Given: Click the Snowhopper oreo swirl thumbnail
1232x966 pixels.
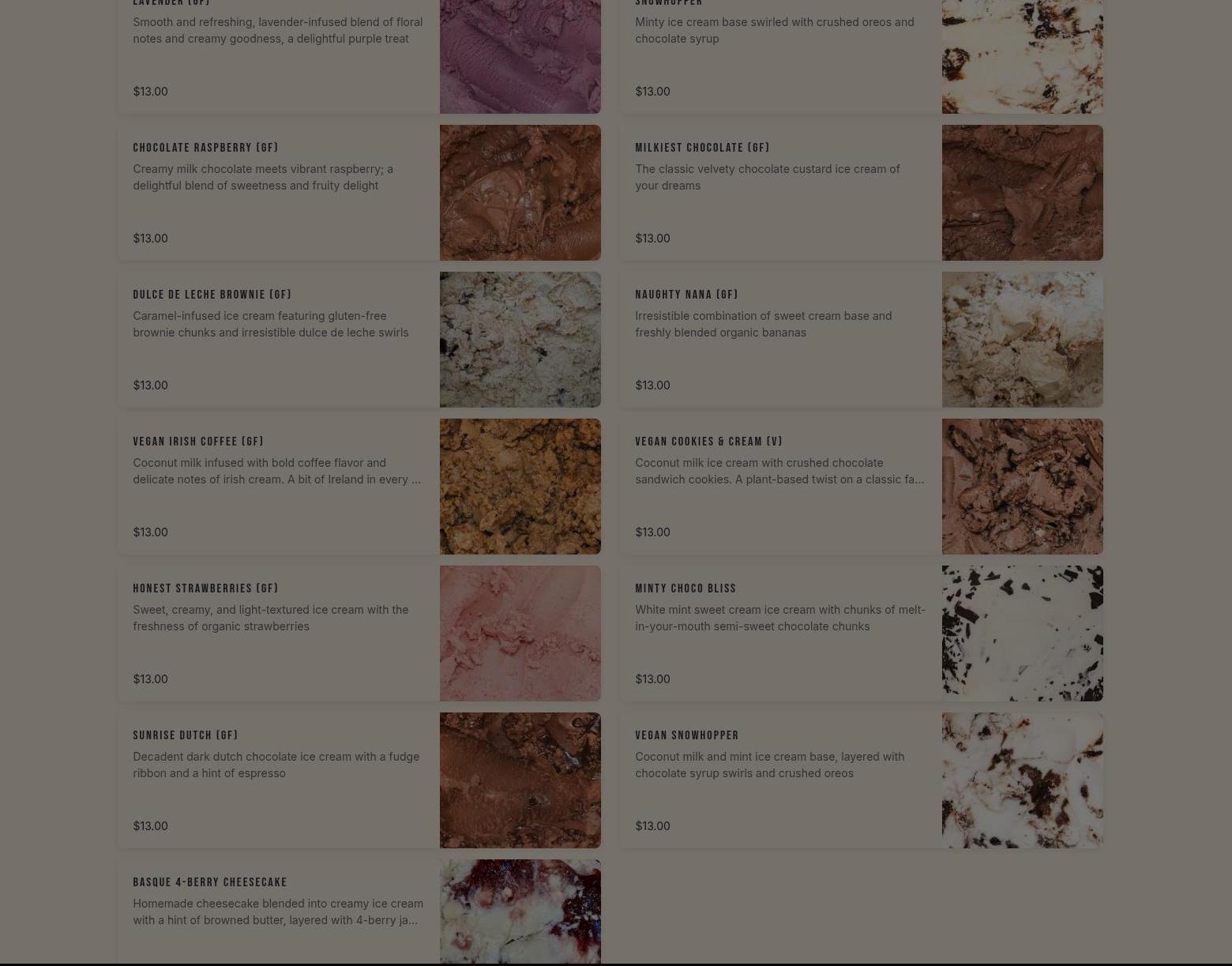Looking at the screenshot, I should click(1022, 56).
